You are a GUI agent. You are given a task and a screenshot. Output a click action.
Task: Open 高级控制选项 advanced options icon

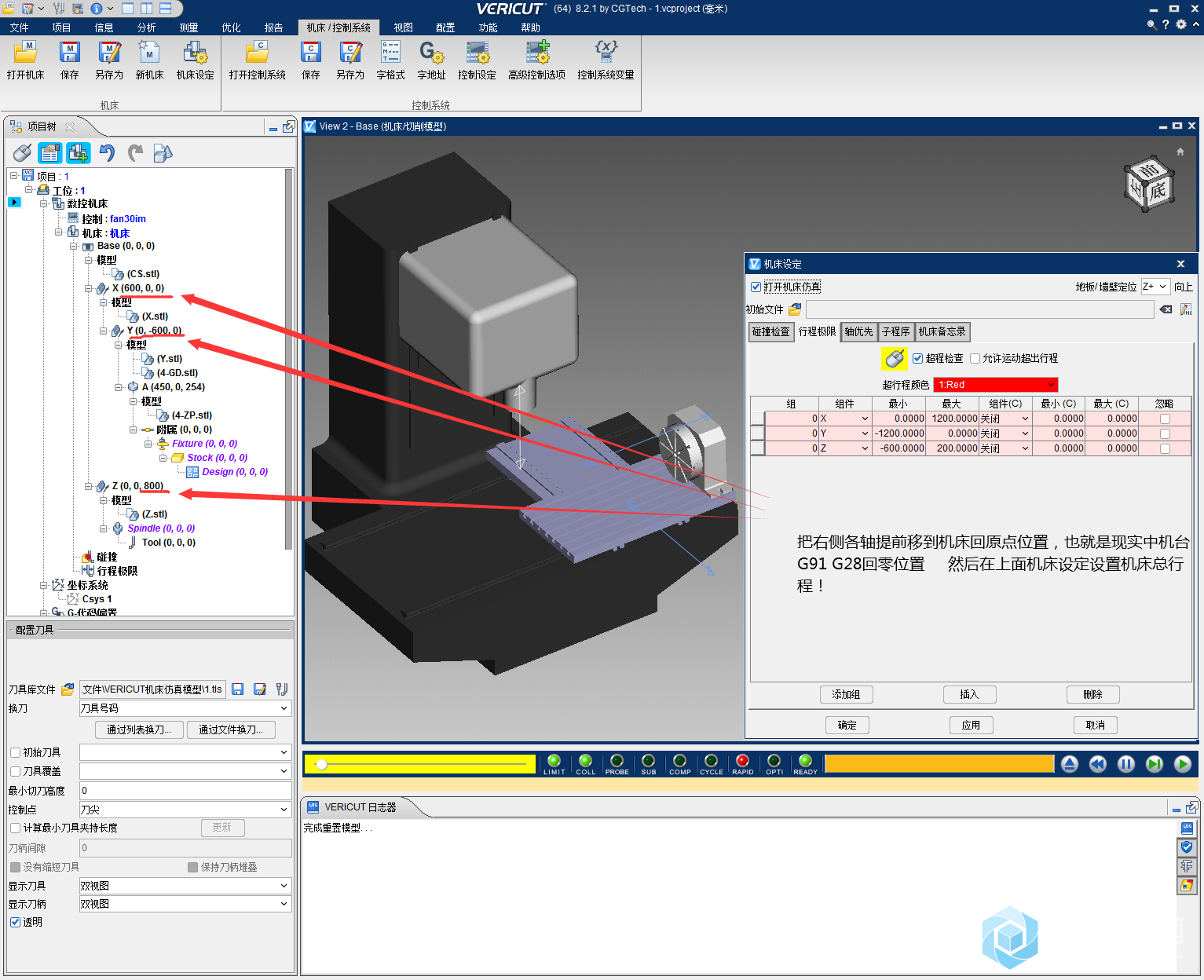[536, 60]
